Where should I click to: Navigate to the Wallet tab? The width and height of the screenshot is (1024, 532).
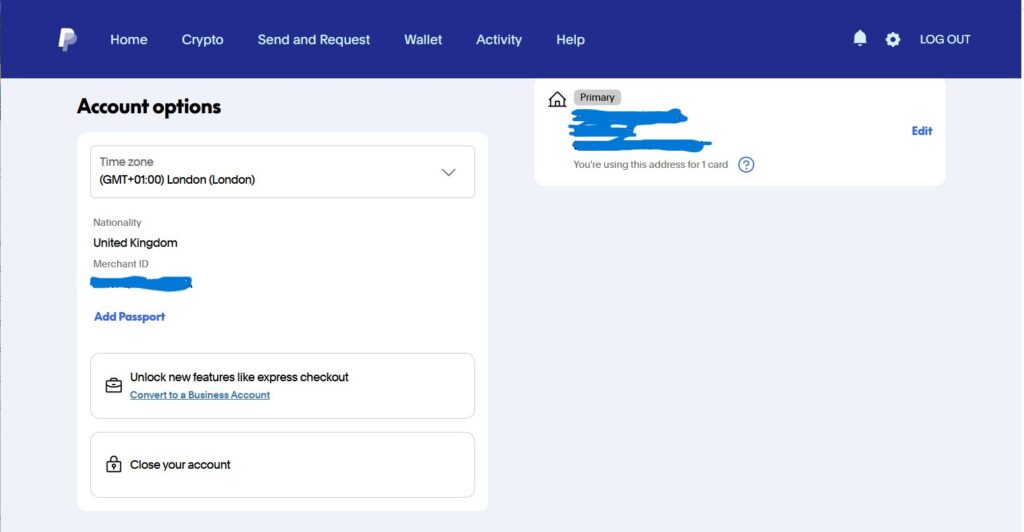(423, 39)
